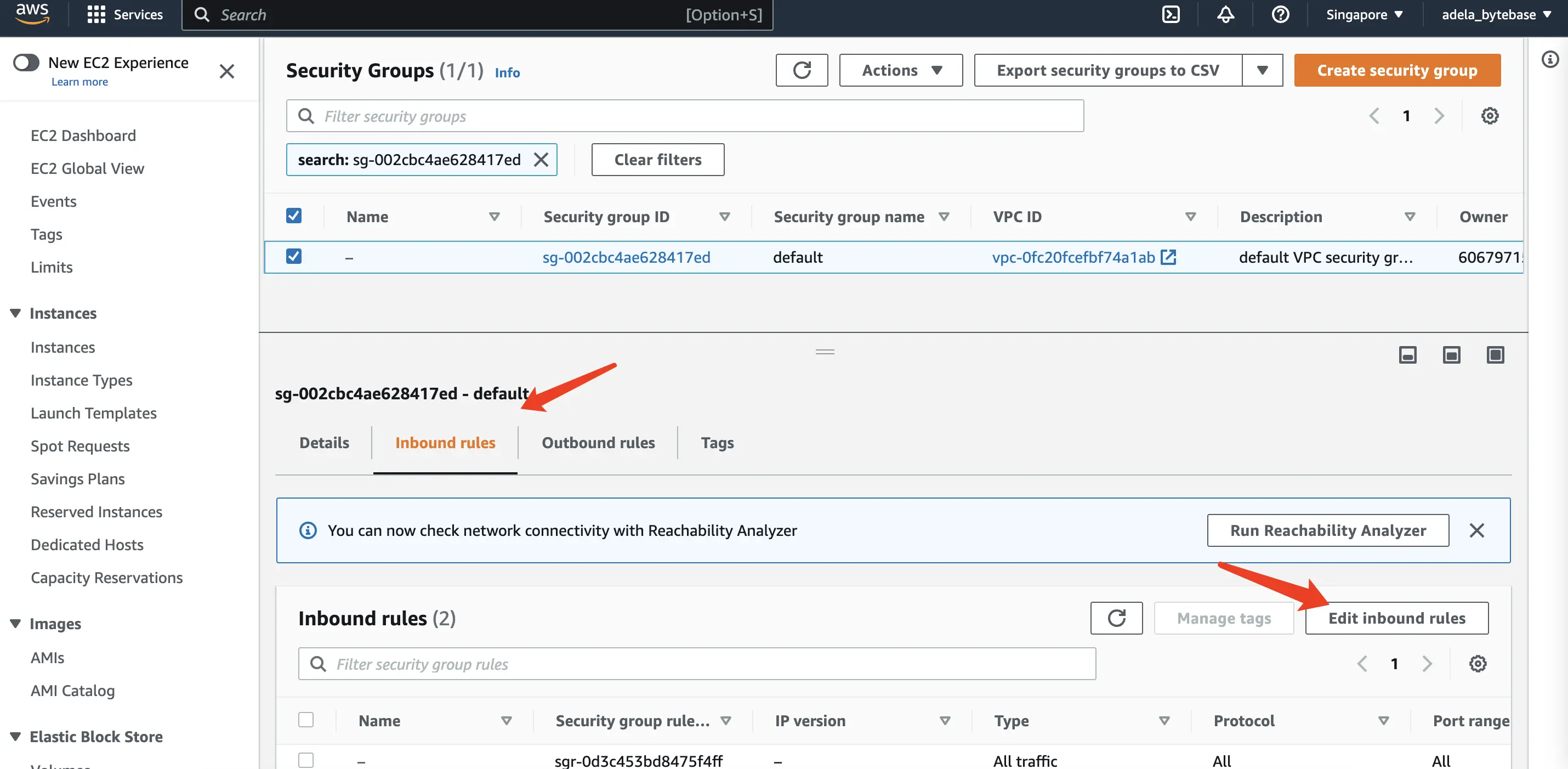This screenshot has width=1568, height=769.
Task: Collapse details panel to bottom view
Action: click(1407, 355)
